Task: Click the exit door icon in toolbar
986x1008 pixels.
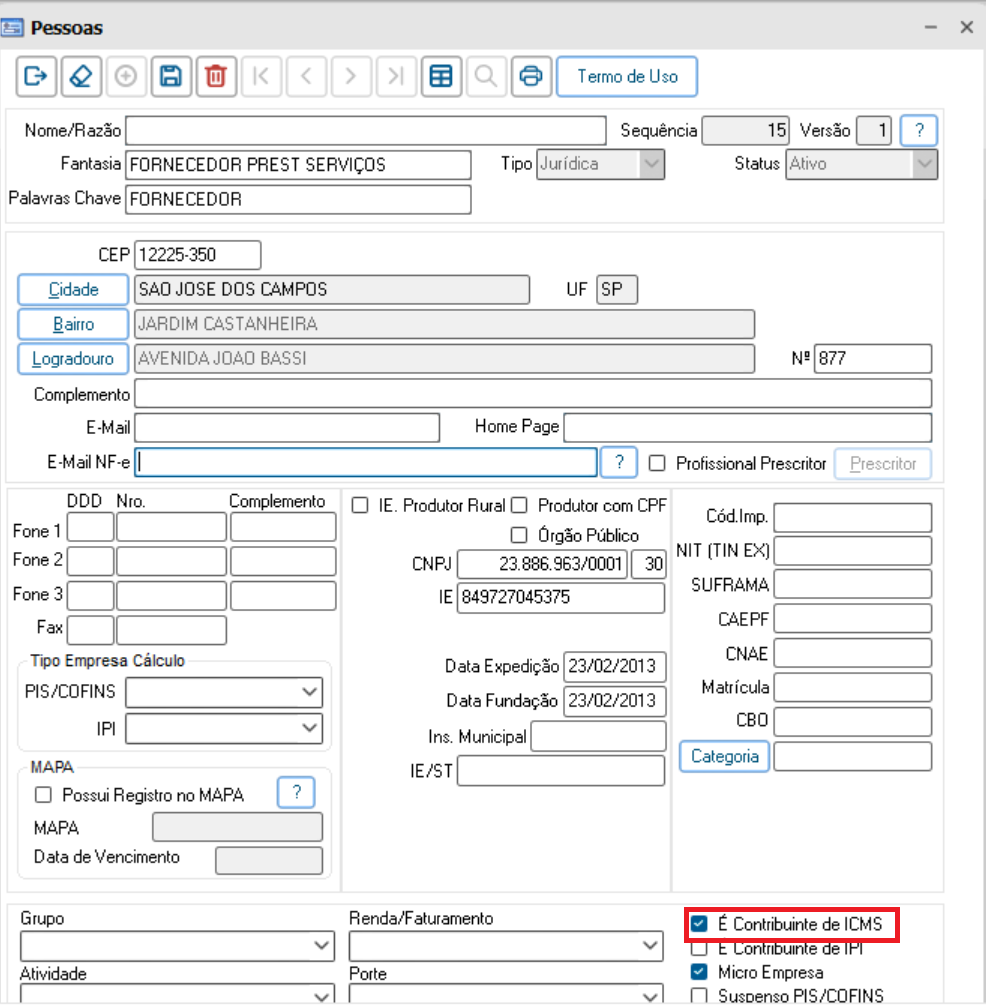Action: click(36, 76)
